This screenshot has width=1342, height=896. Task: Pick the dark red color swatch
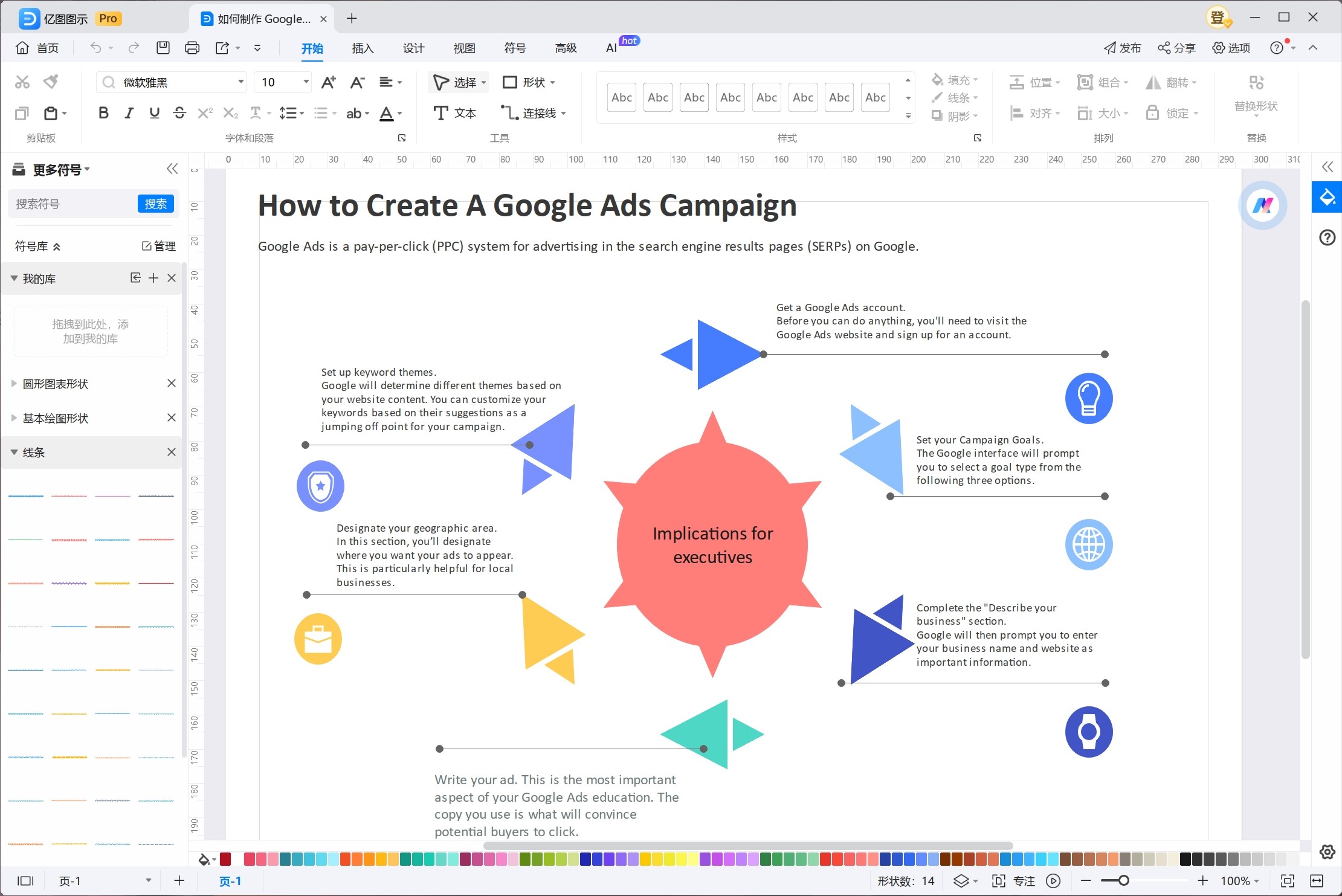tap(225, 859)
